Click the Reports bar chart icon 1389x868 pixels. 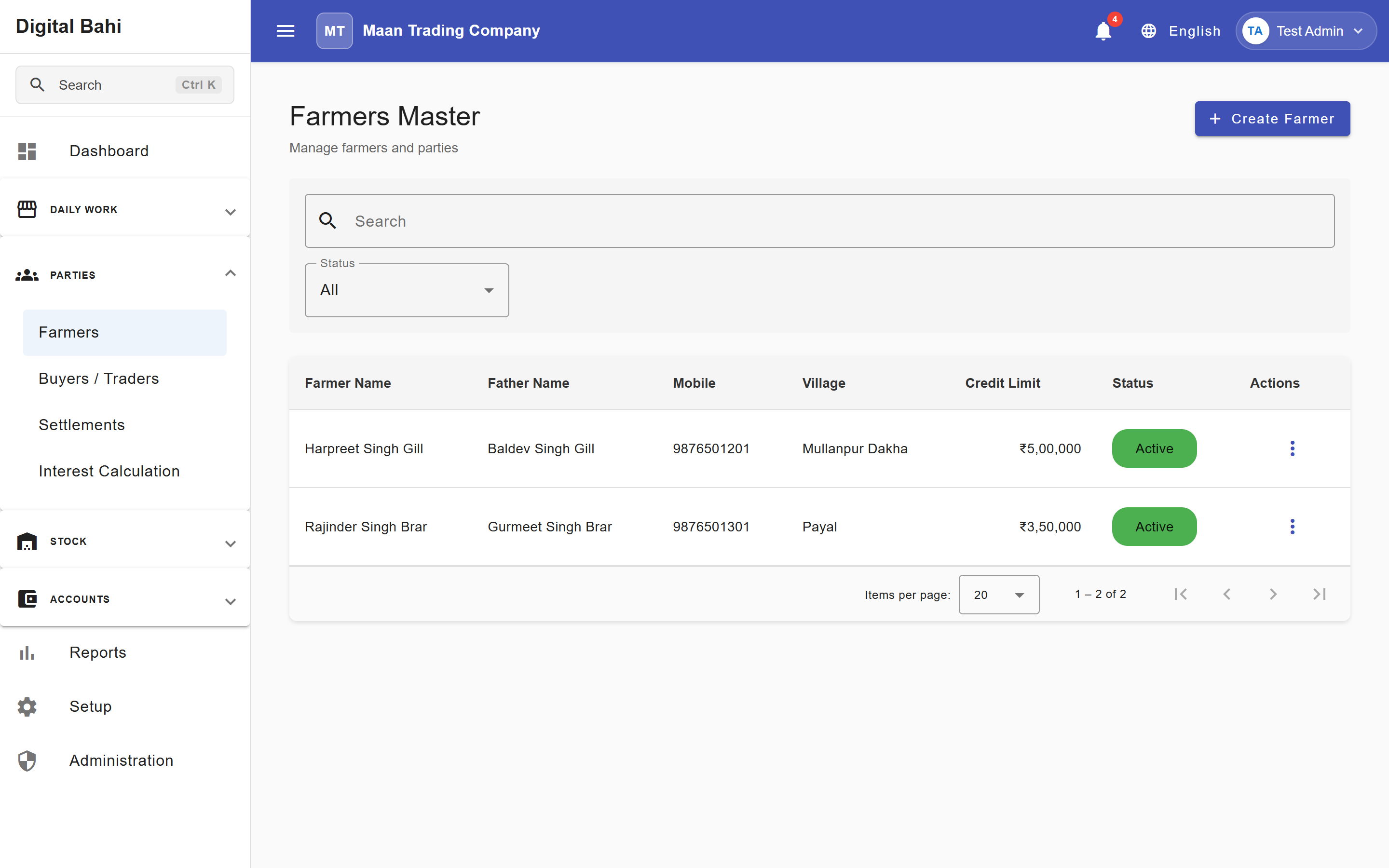coord(27,653)
